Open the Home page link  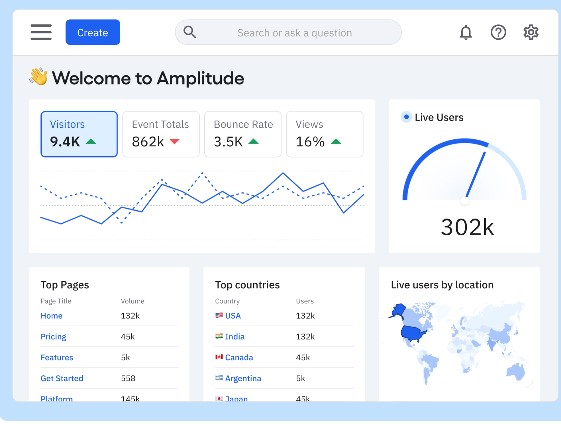(52, 316)
